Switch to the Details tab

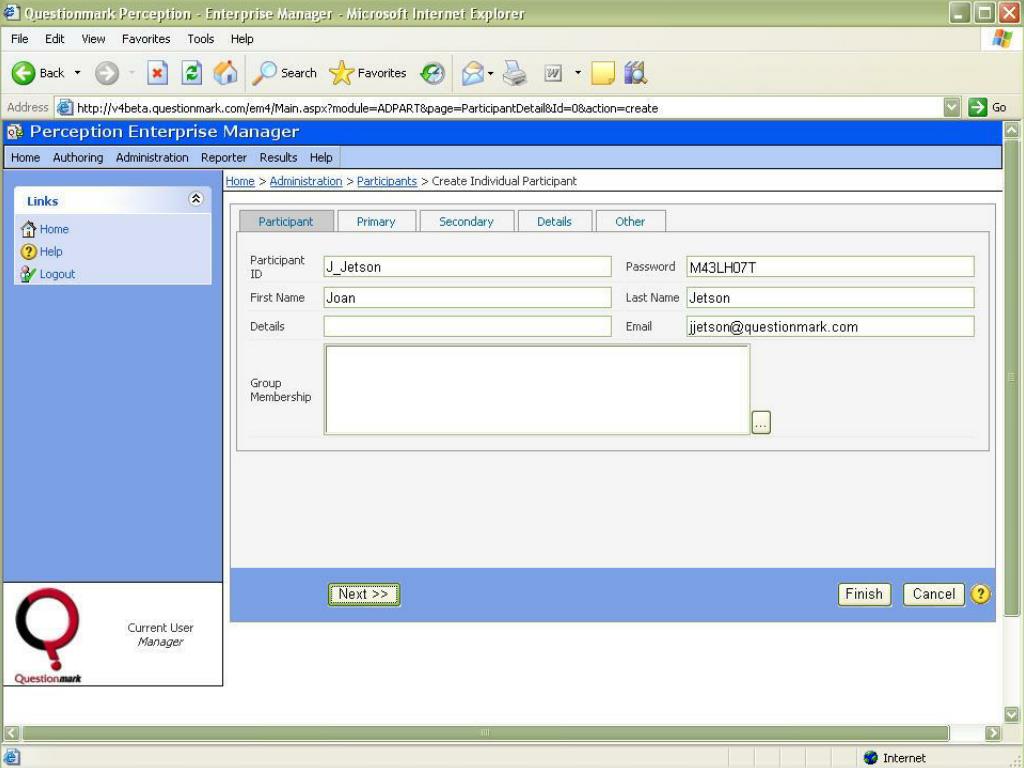[x=554, y=221]
